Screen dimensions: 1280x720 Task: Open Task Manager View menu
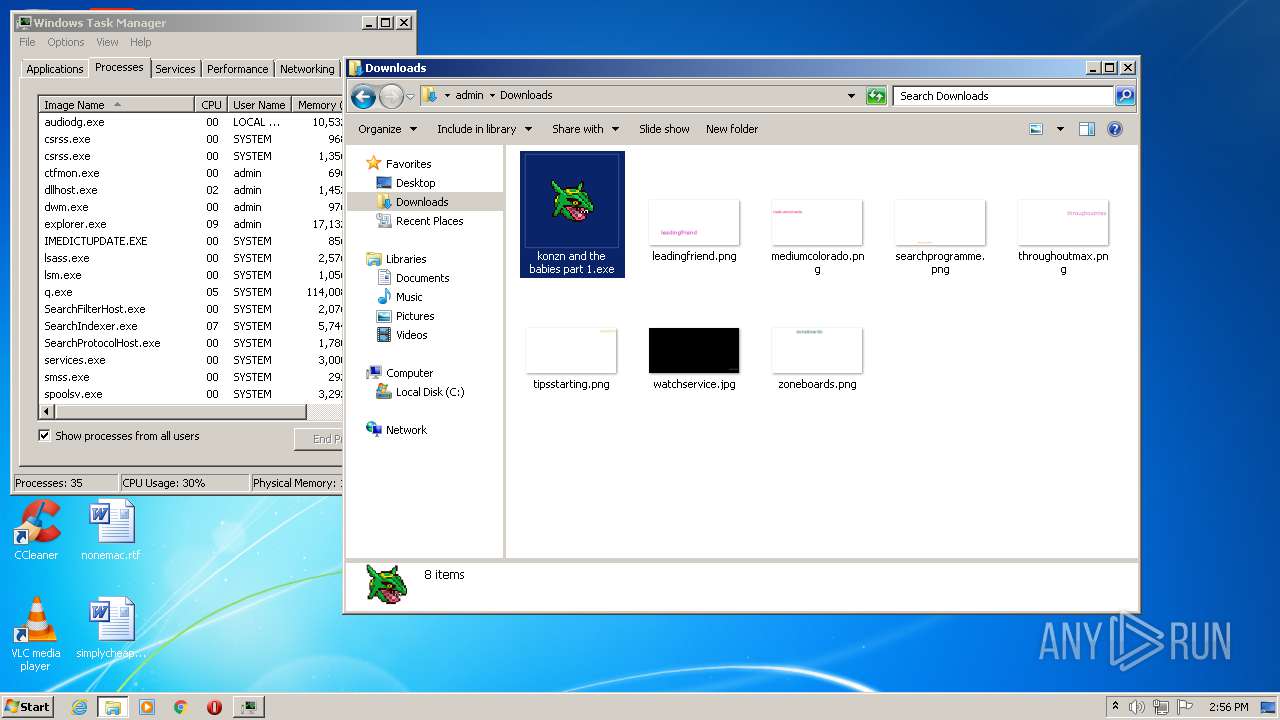[107, 42]
